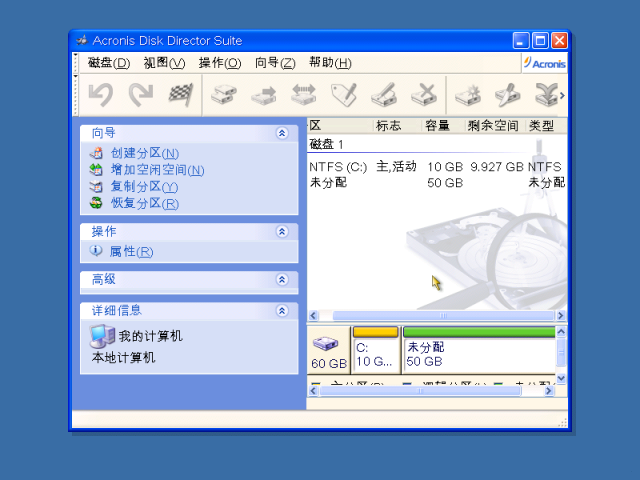Expand the 高级 panel

coord(282,280)
